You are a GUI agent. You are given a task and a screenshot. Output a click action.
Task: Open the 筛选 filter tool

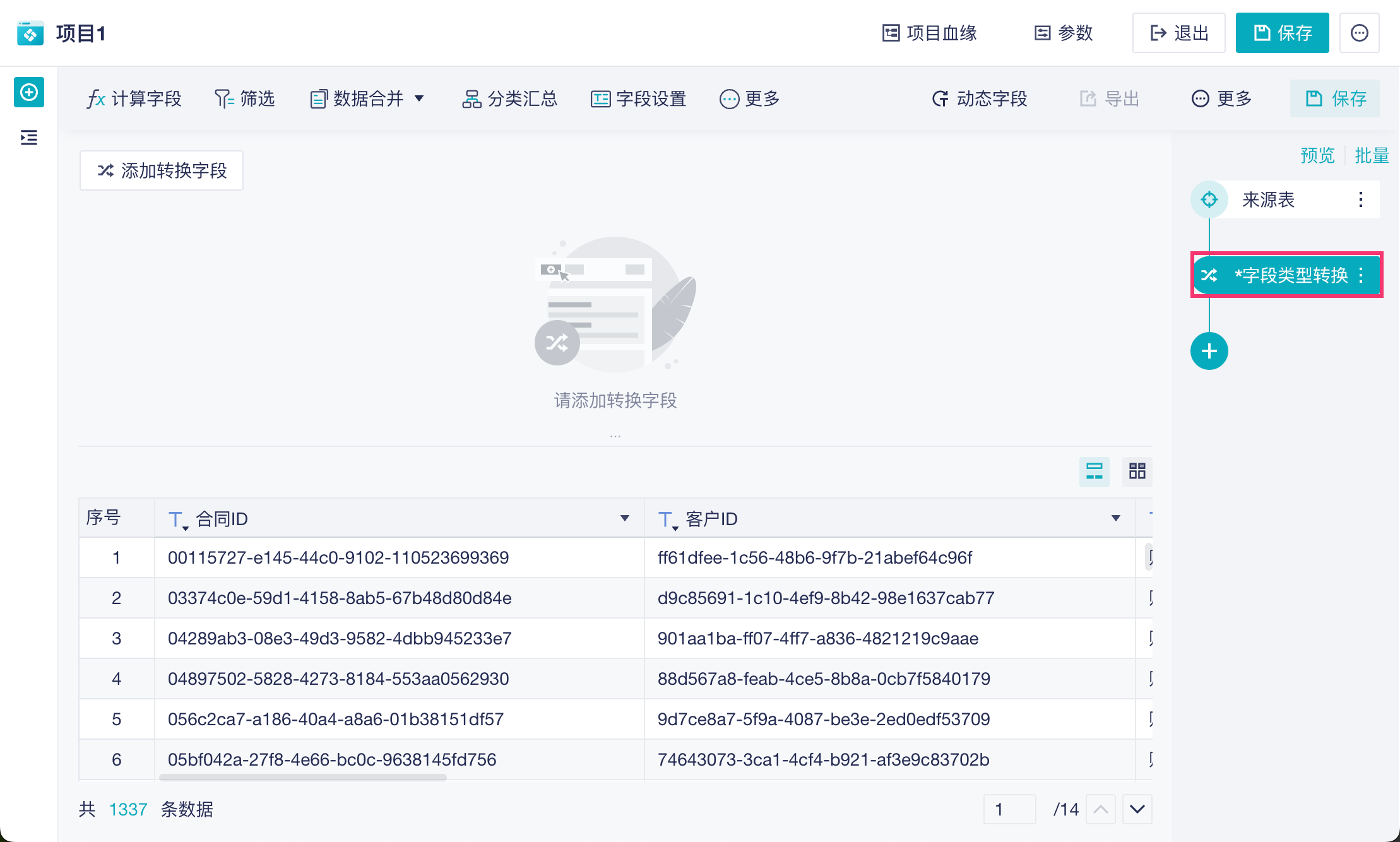[245, 98]
